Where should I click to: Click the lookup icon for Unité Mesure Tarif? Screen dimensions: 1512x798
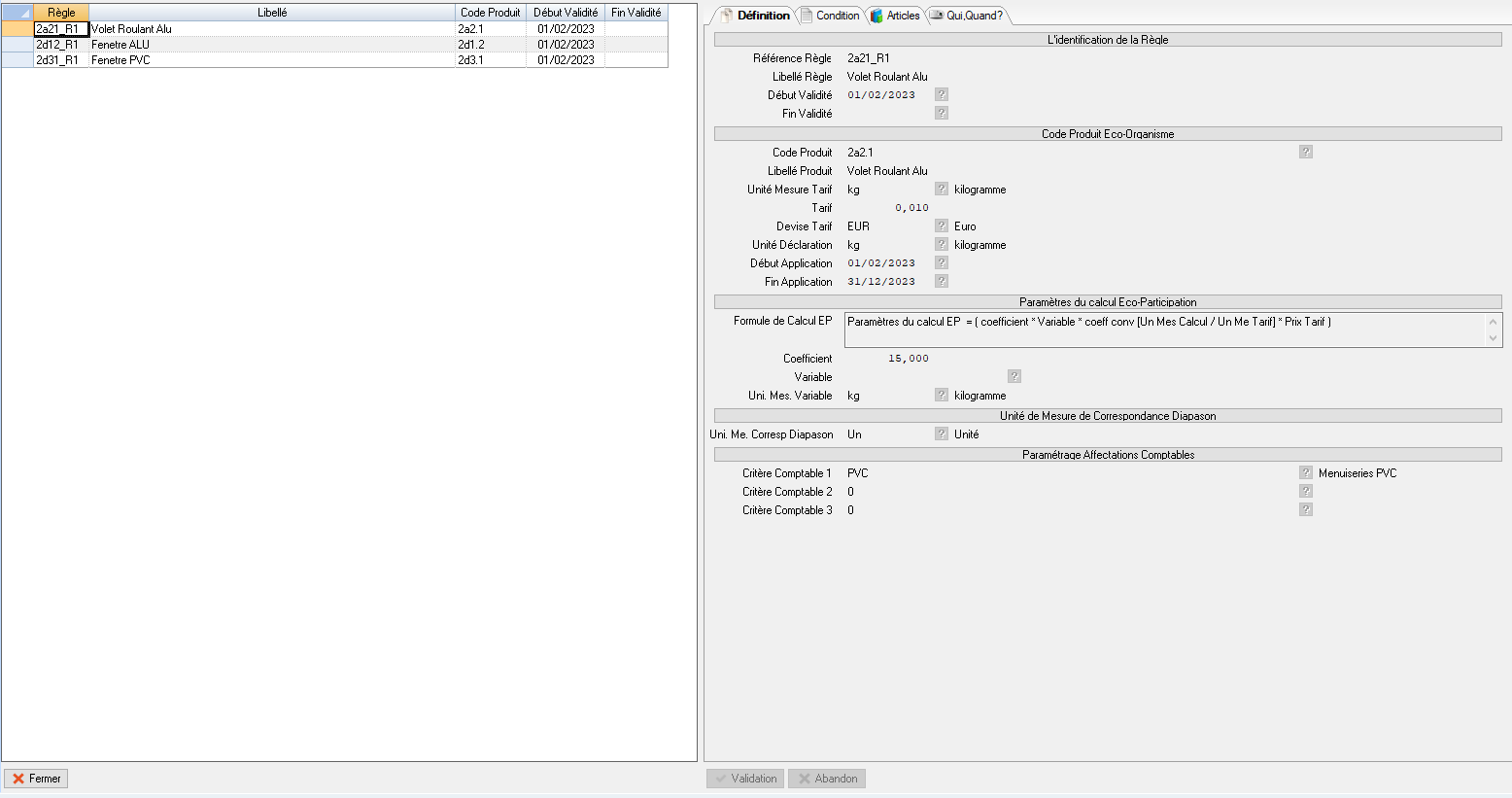[x=941, y=189]
